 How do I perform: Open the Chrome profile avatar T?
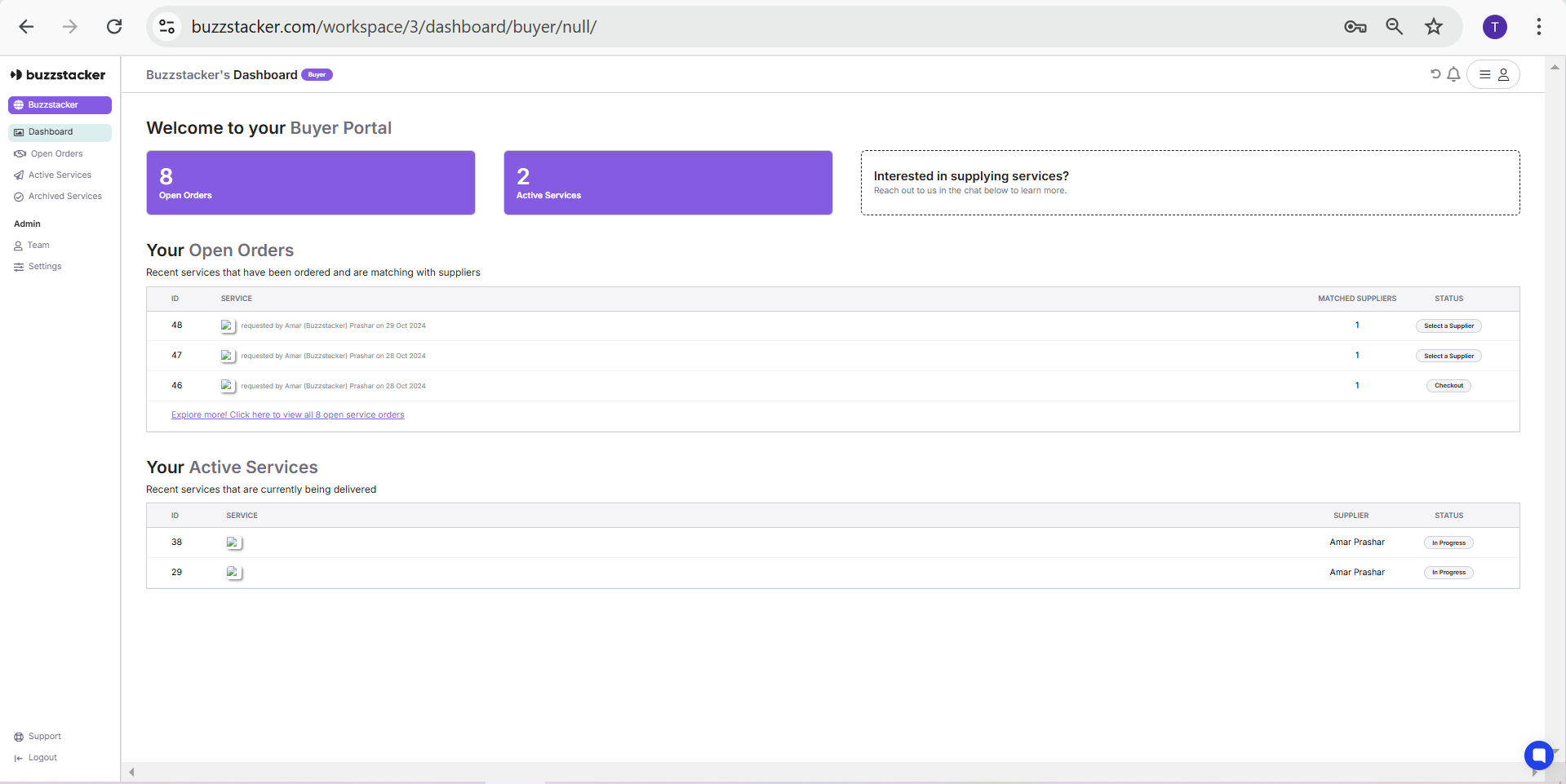point(1495,27)
